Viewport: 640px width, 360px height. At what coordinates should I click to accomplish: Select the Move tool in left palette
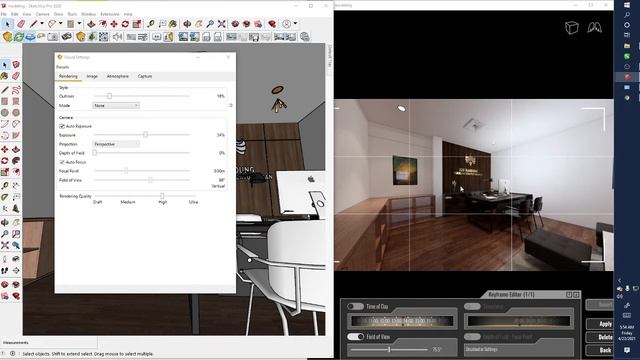4,149
